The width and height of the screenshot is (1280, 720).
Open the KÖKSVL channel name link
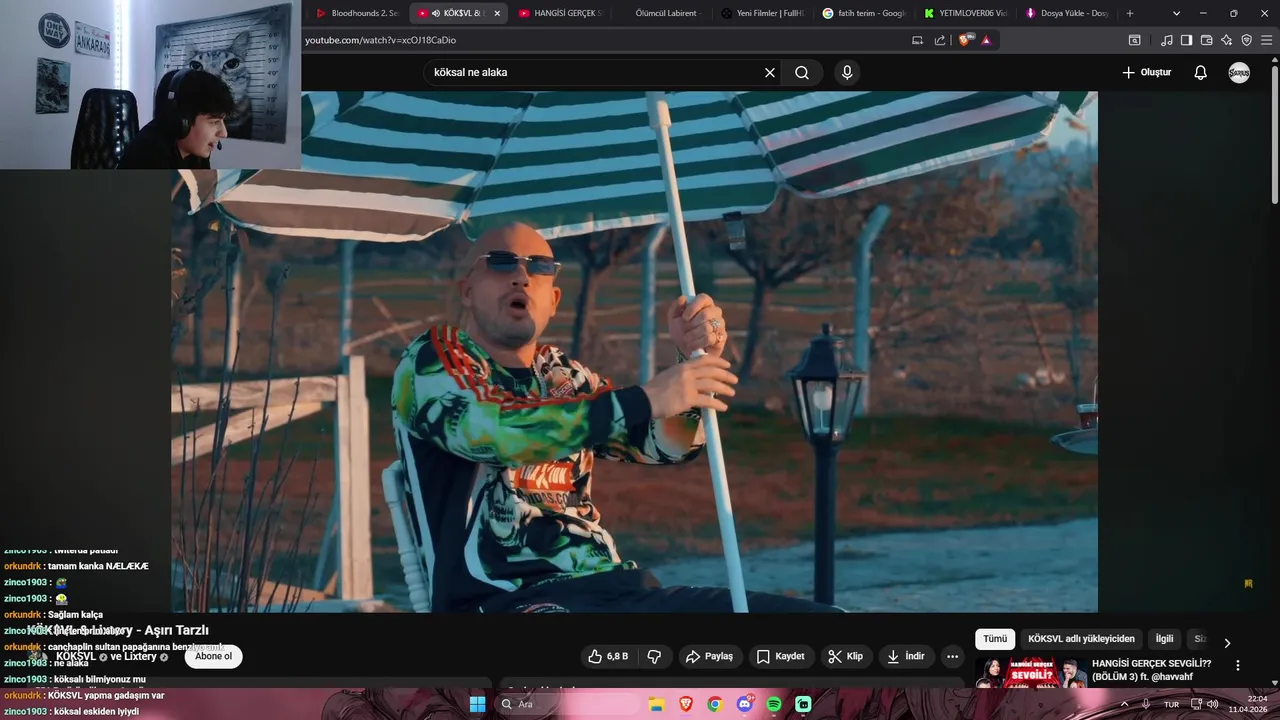74,656
